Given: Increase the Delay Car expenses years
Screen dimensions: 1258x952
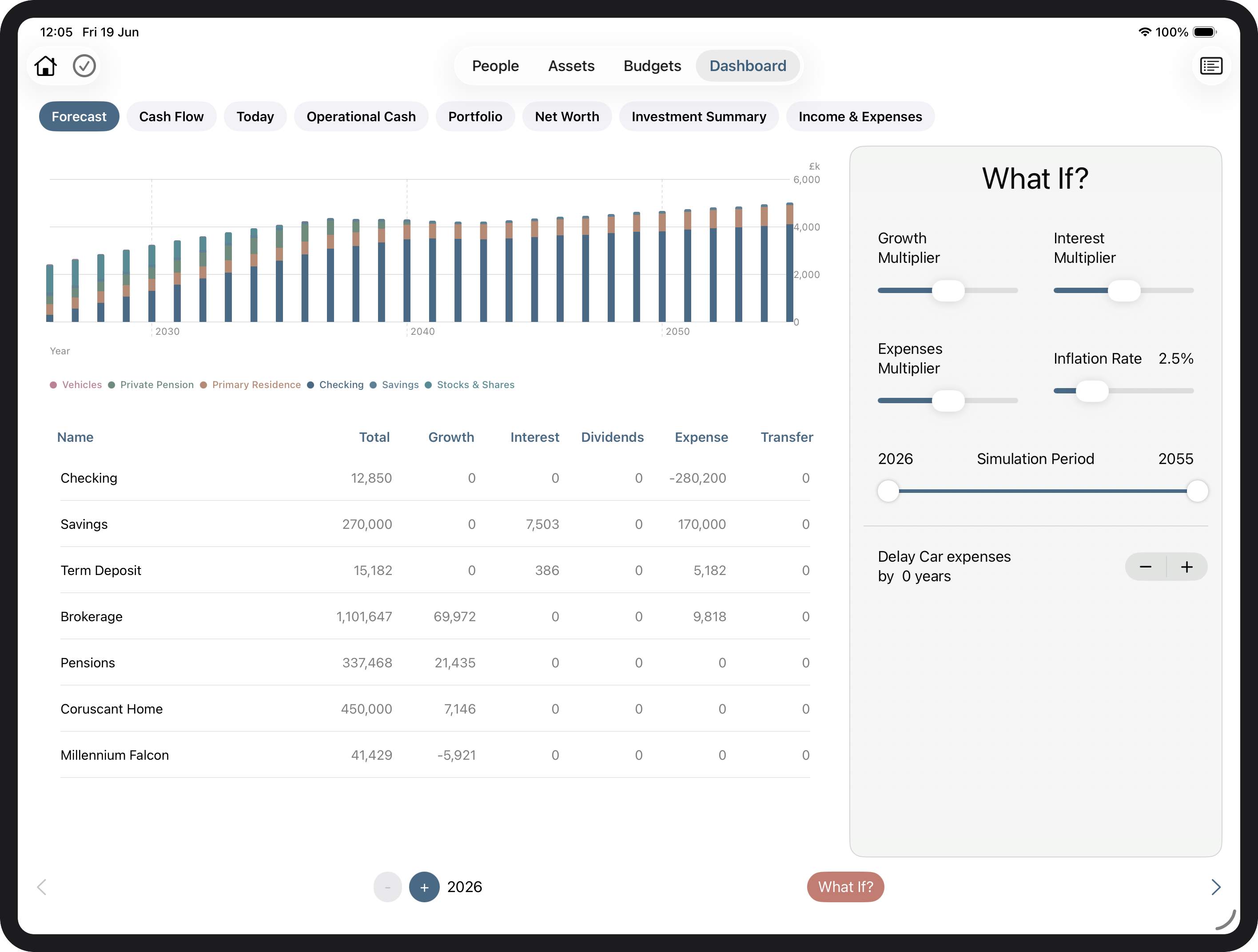Looking at the screenshot, I should coord(1187,567).
